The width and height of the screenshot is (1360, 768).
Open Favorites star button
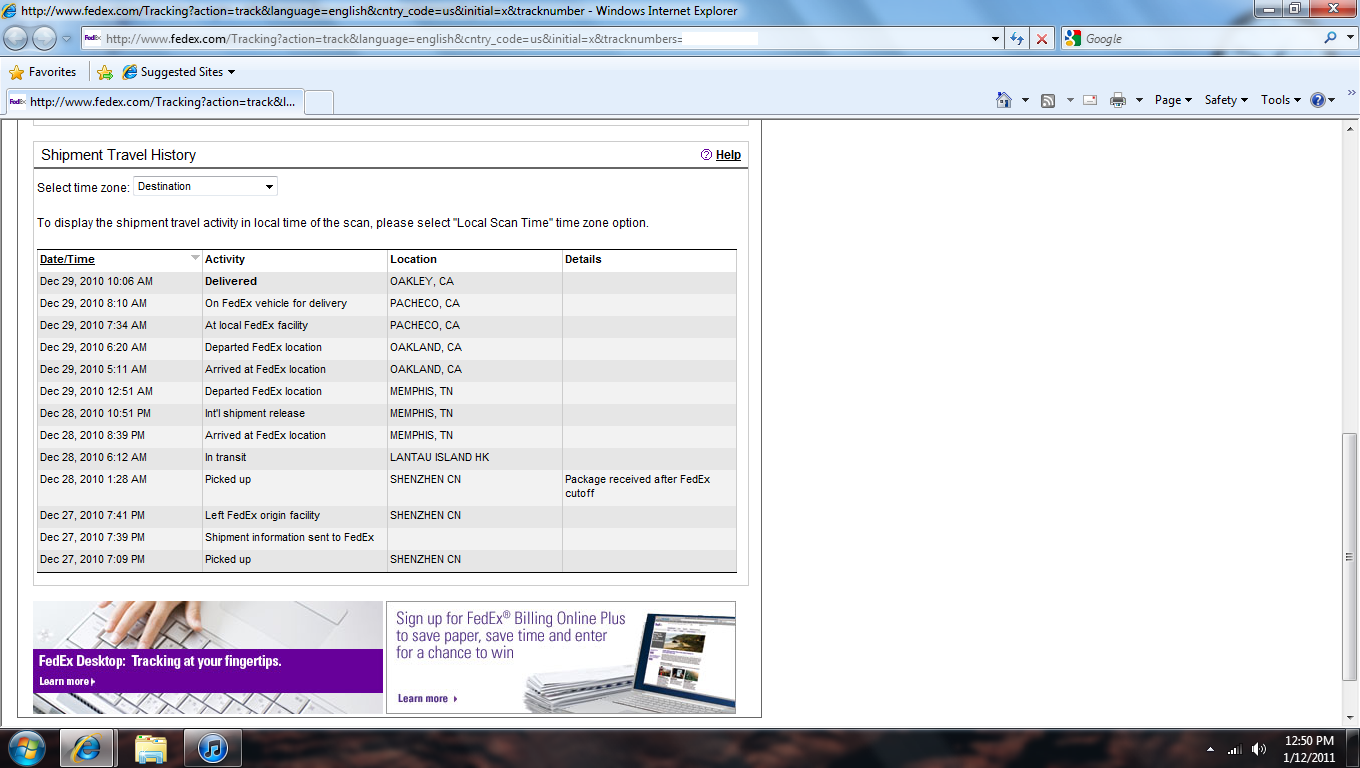click(43, 72)
